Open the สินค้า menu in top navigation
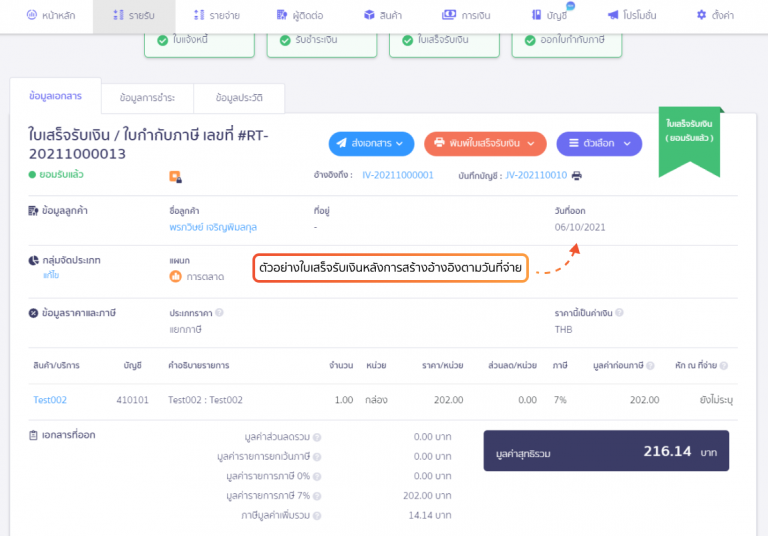The height and width of the screenshot is (536, 768). coord(378,15)
